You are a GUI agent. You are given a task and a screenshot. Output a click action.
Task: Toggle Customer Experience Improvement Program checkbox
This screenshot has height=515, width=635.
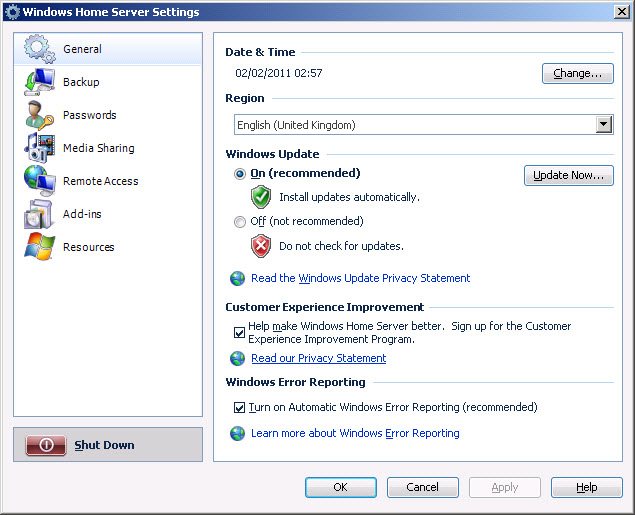(239, 333)
